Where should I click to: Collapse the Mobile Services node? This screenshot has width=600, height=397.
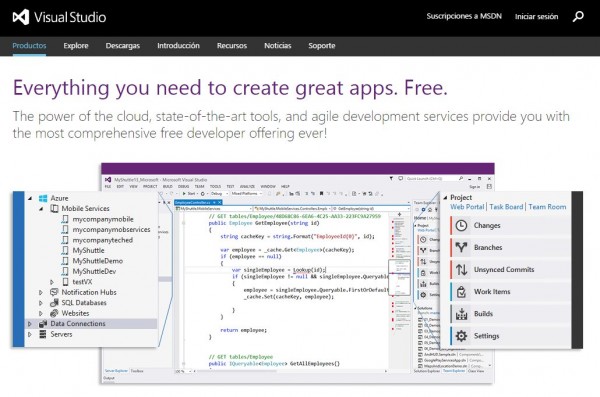(x=41, y=209)
